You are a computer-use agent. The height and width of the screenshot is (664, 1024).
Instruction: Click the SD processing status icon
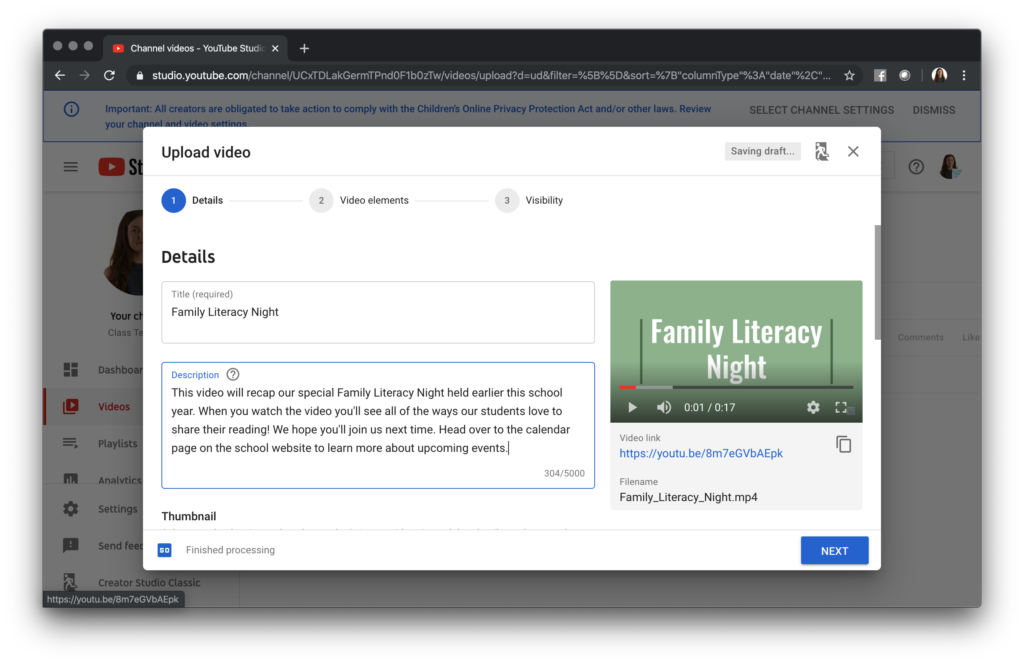[165, 550]
